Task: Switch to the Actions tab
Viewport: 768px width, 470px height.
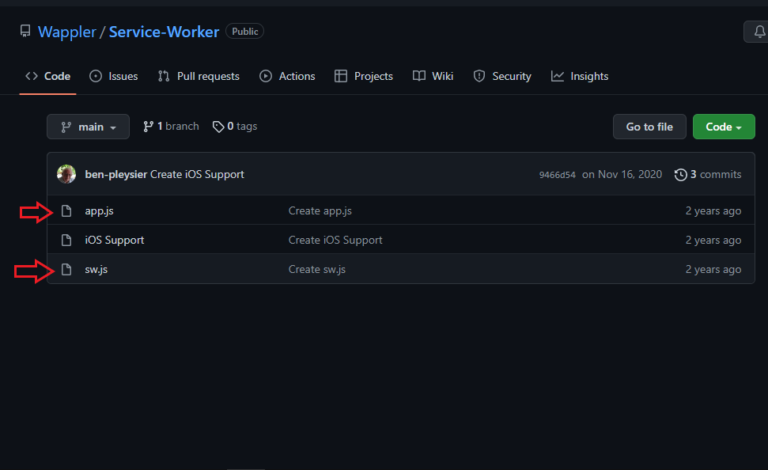Action: click(287, 76)
